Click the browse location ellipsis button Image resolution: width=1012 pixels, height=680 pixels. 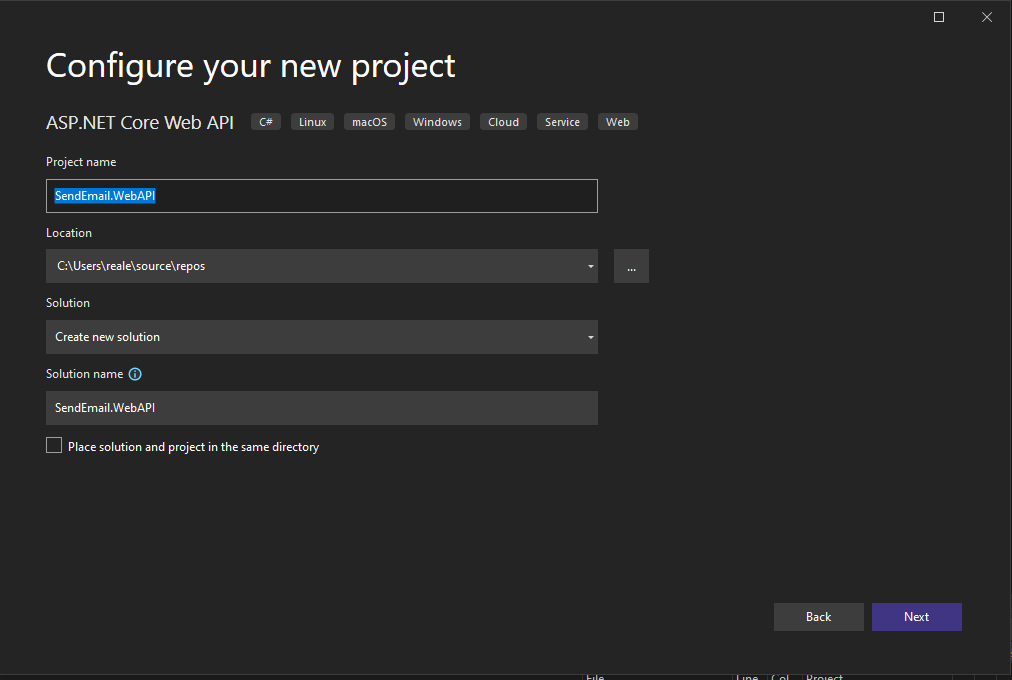(631, 266)
